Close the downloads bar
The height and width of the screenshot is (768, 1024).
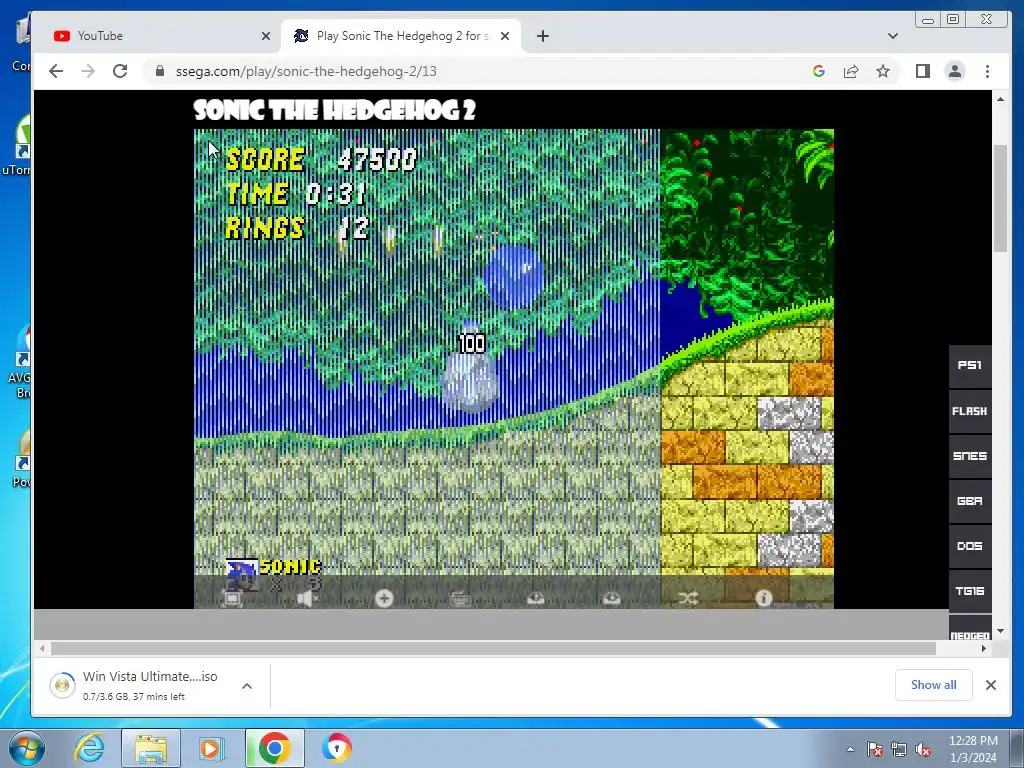(x=991, y=684)
